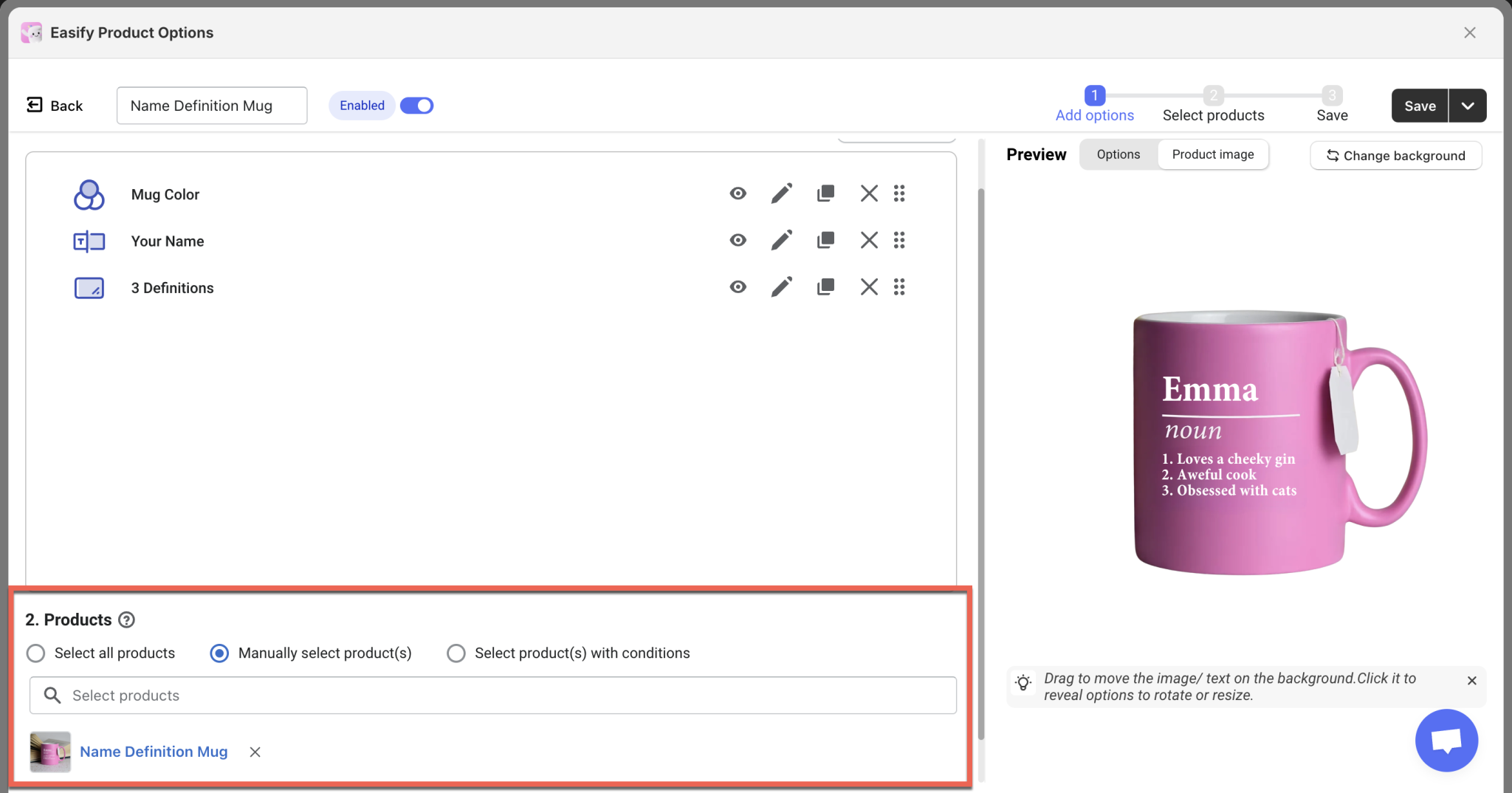Viewport: 1512px width, 793px height.
Task: Expand the Save dropdown arrow
Action: [x=1468, y=106]
